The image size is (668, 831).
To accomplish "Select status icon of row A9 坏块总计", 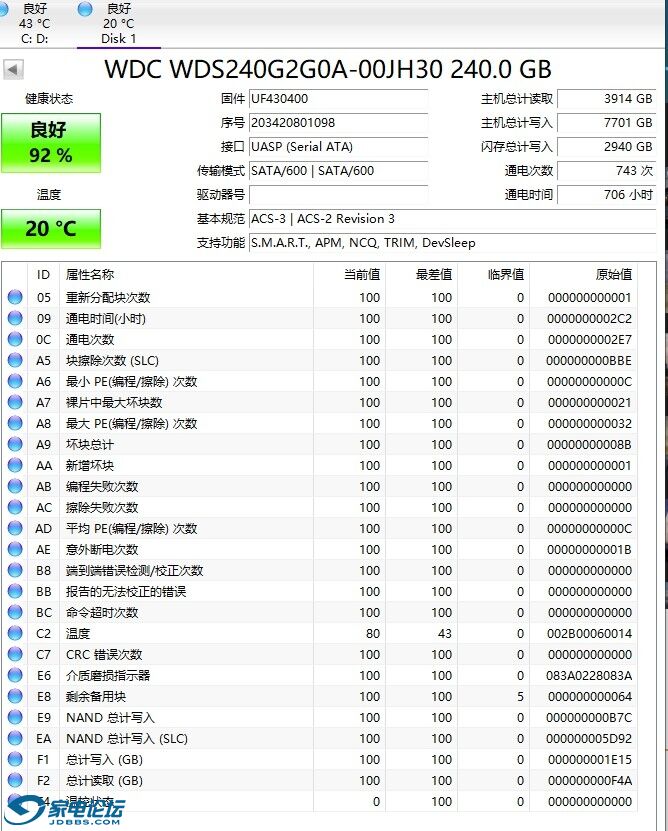I will pyautogui.click(x=15, y=444).
